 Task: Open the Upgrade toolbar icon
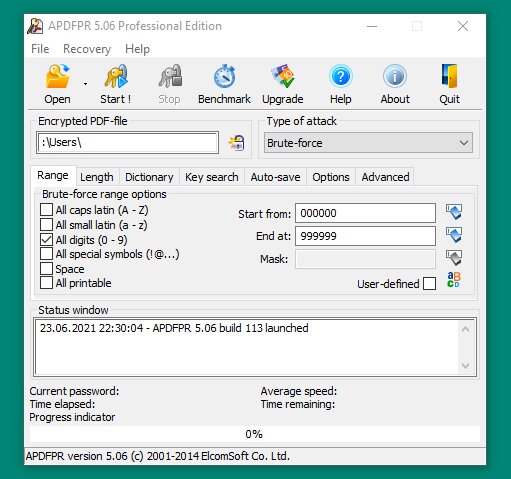click(283, 76)
